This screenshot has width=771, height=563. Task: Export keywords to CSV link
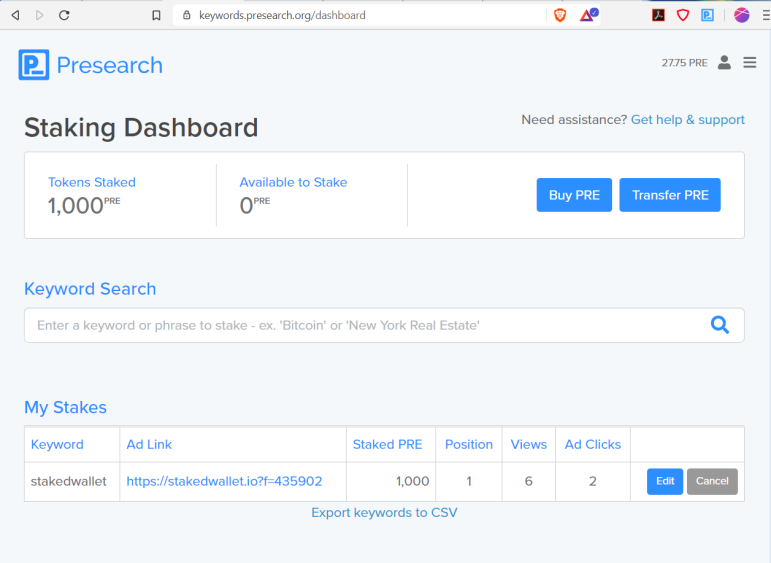tap(384, 513)
